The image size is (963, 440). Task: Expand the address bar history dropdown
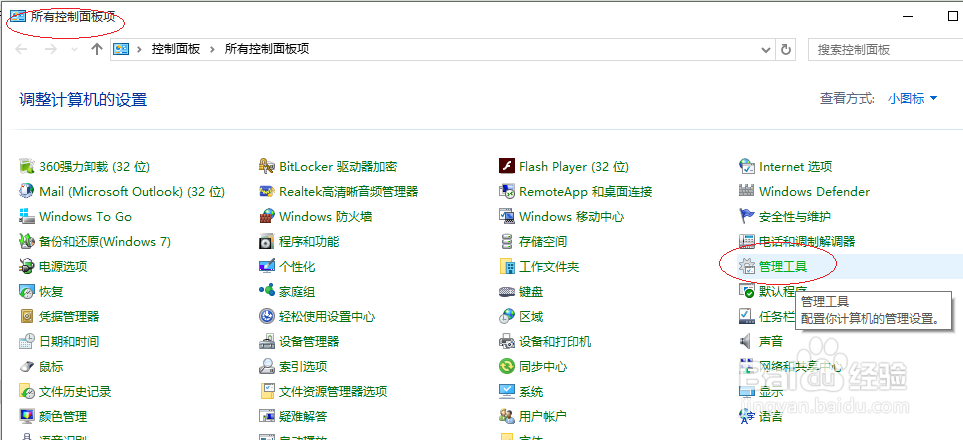(x=765, y=50)
